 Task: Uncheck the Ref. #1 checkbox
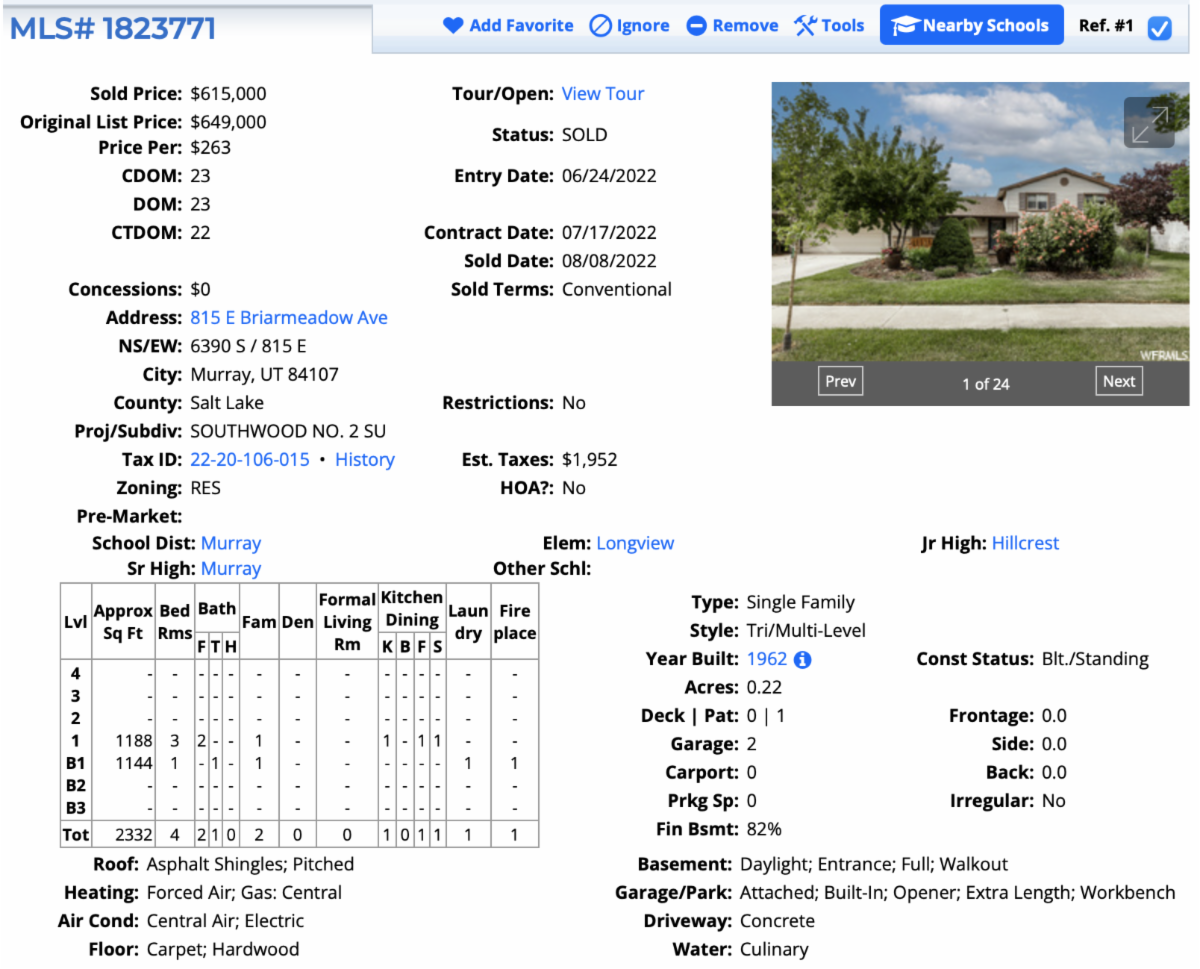(1159, 28)
